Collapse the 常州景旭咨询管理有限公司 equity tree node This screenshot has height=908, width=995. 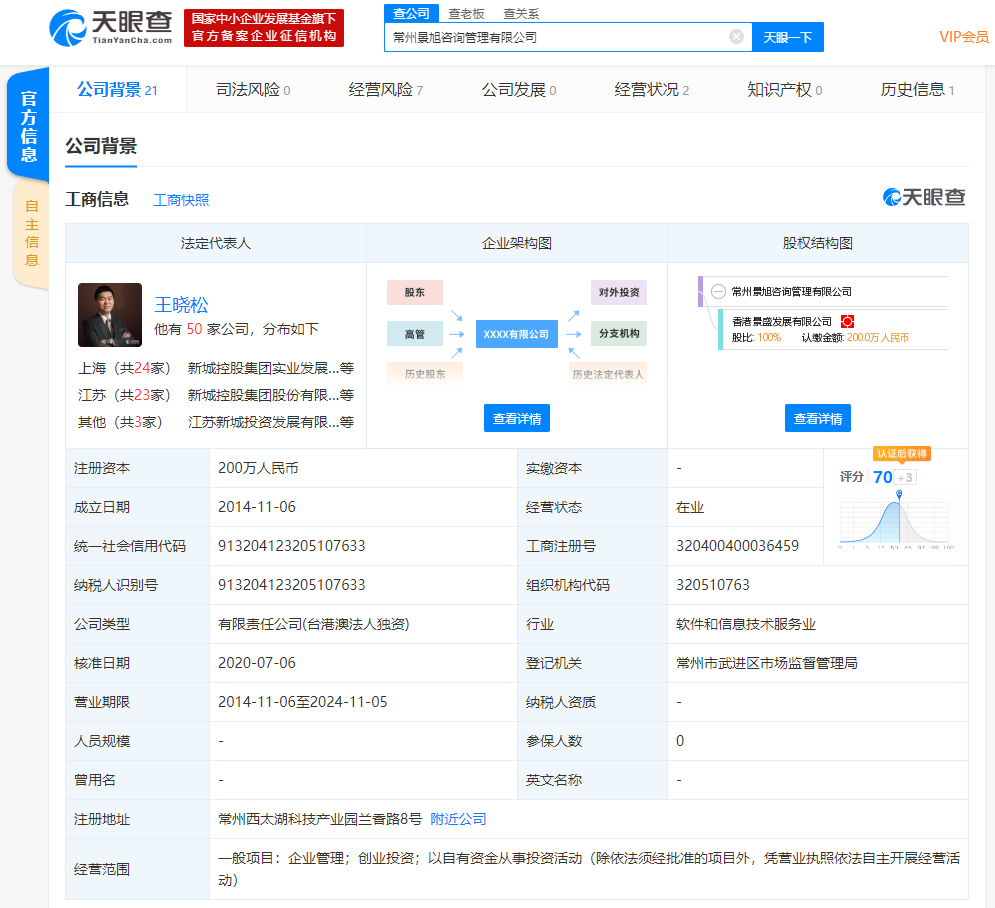(719, 292)
